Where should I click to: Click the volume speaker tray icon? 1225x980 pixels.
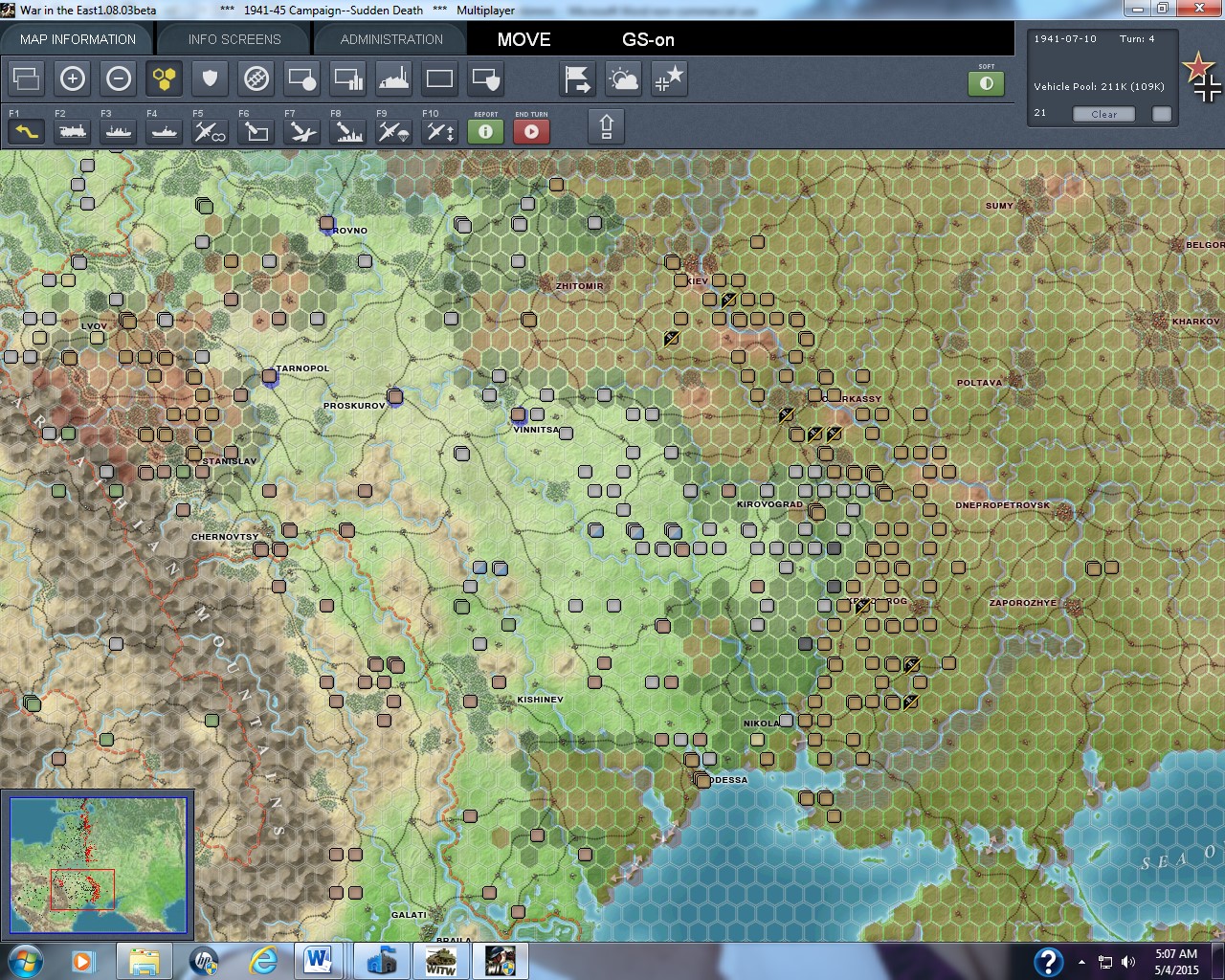coord(1128,962)
